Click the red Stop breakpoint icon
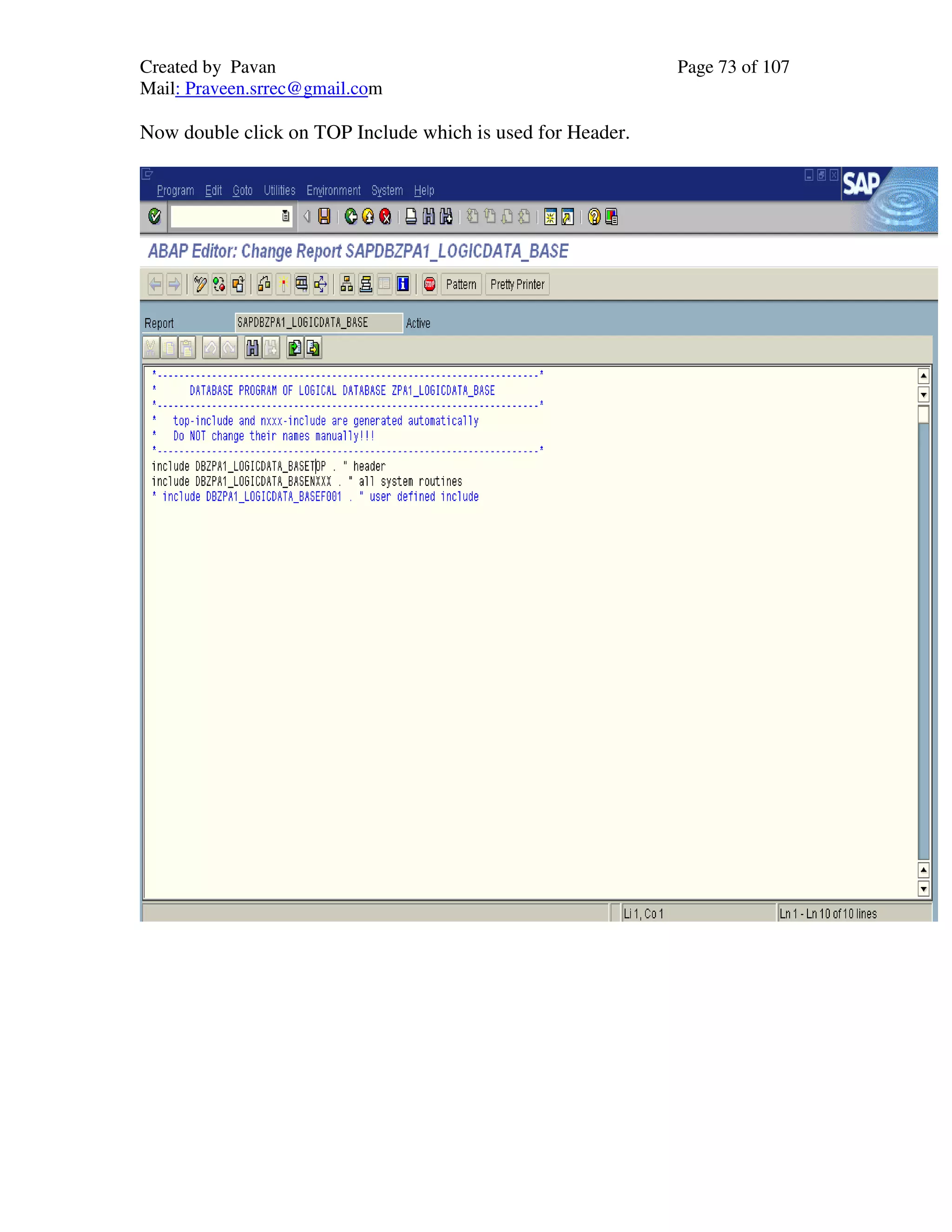The width and height of the screenshot is (952, 1232). tap(430, 285)
